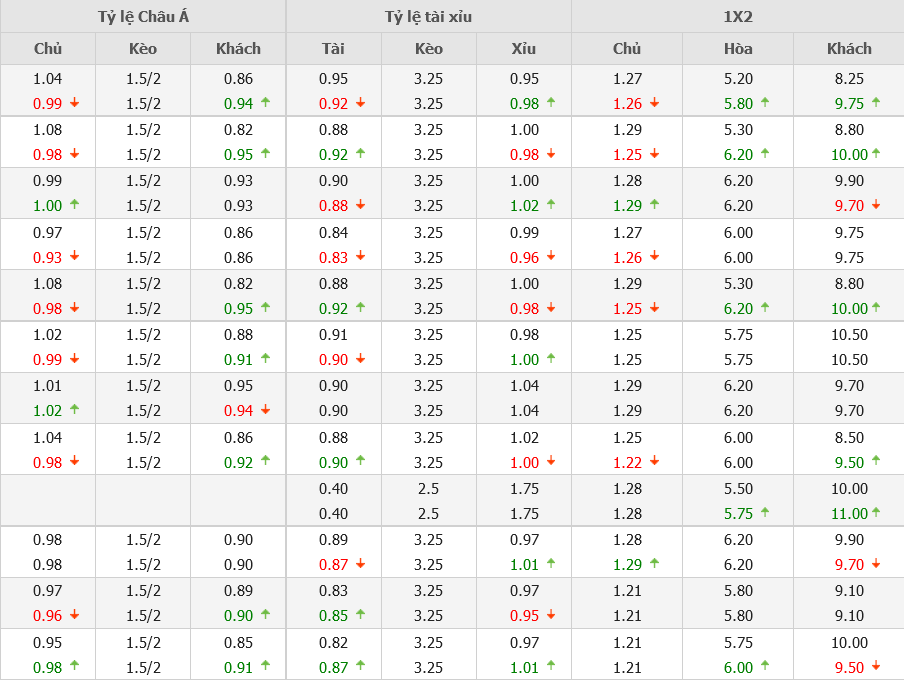Click the green up arrow next to 5.80
This screenshot has height=681, width=904.
(x=765, y=102)
